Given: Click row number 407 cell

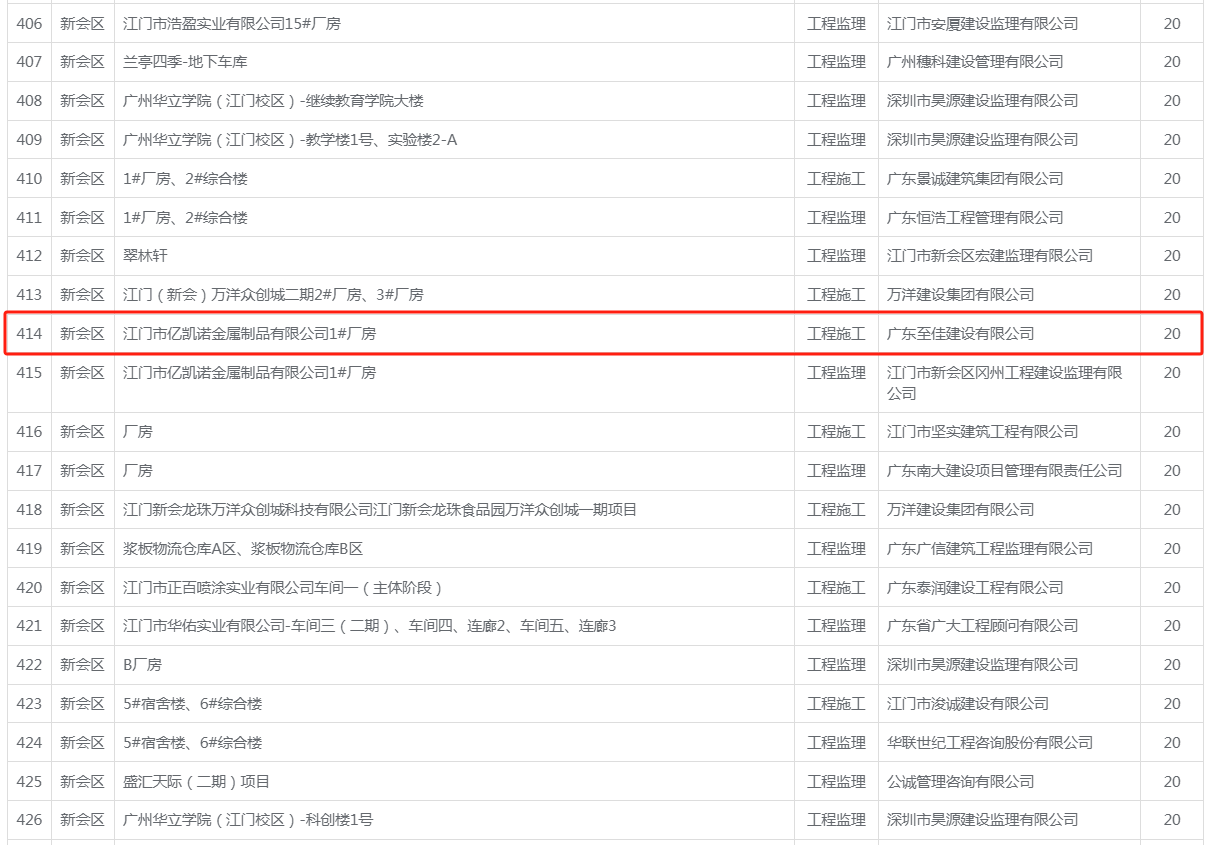Looking at the screenshot, I should pos(29,62).
